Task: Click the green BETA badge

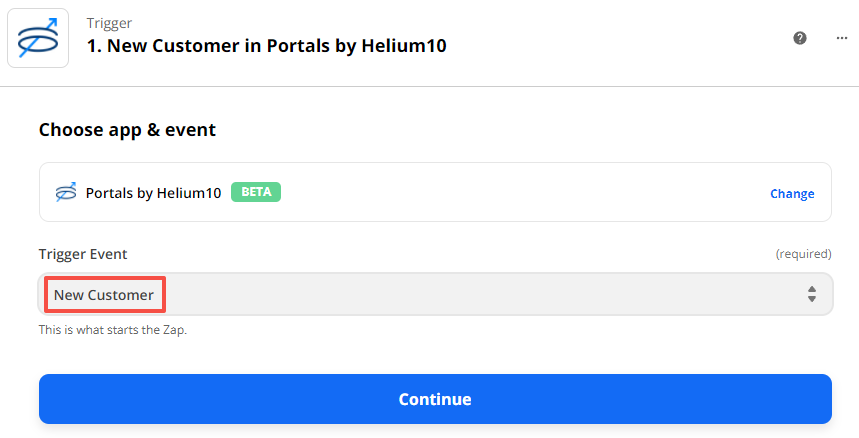Action: click(256, 192)
